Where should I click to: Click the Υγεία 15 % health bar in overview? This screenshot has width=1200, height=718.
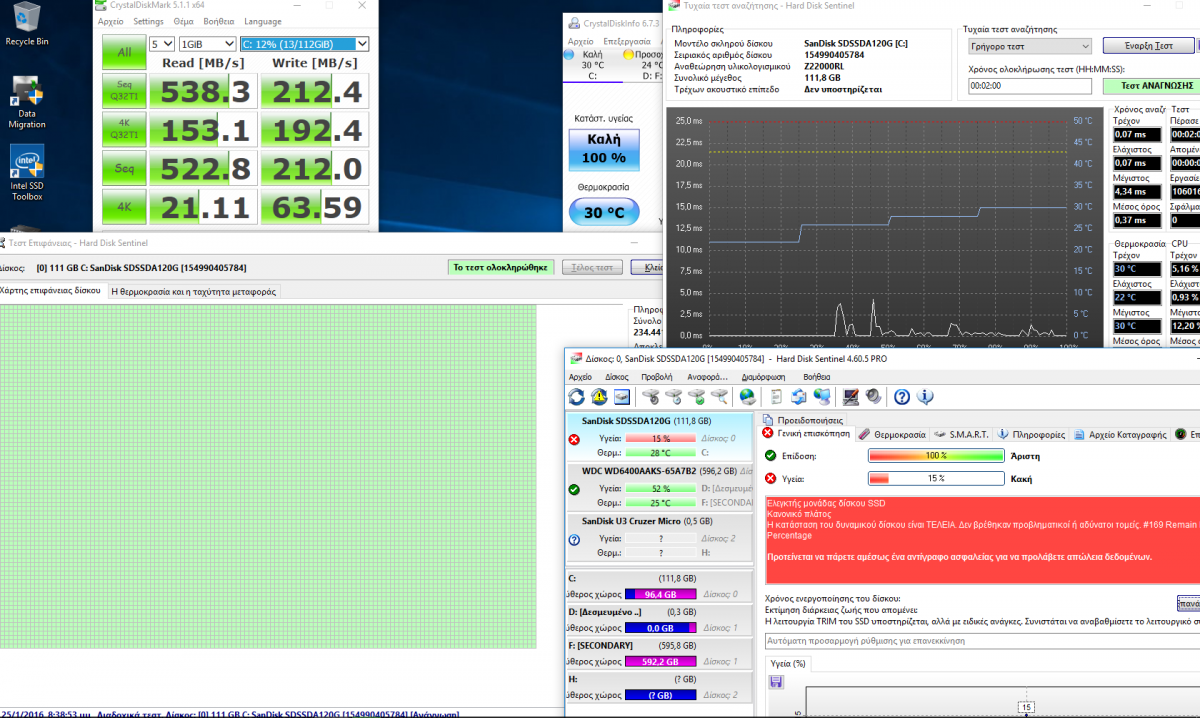pyautogui.click(x=935, y=478)
